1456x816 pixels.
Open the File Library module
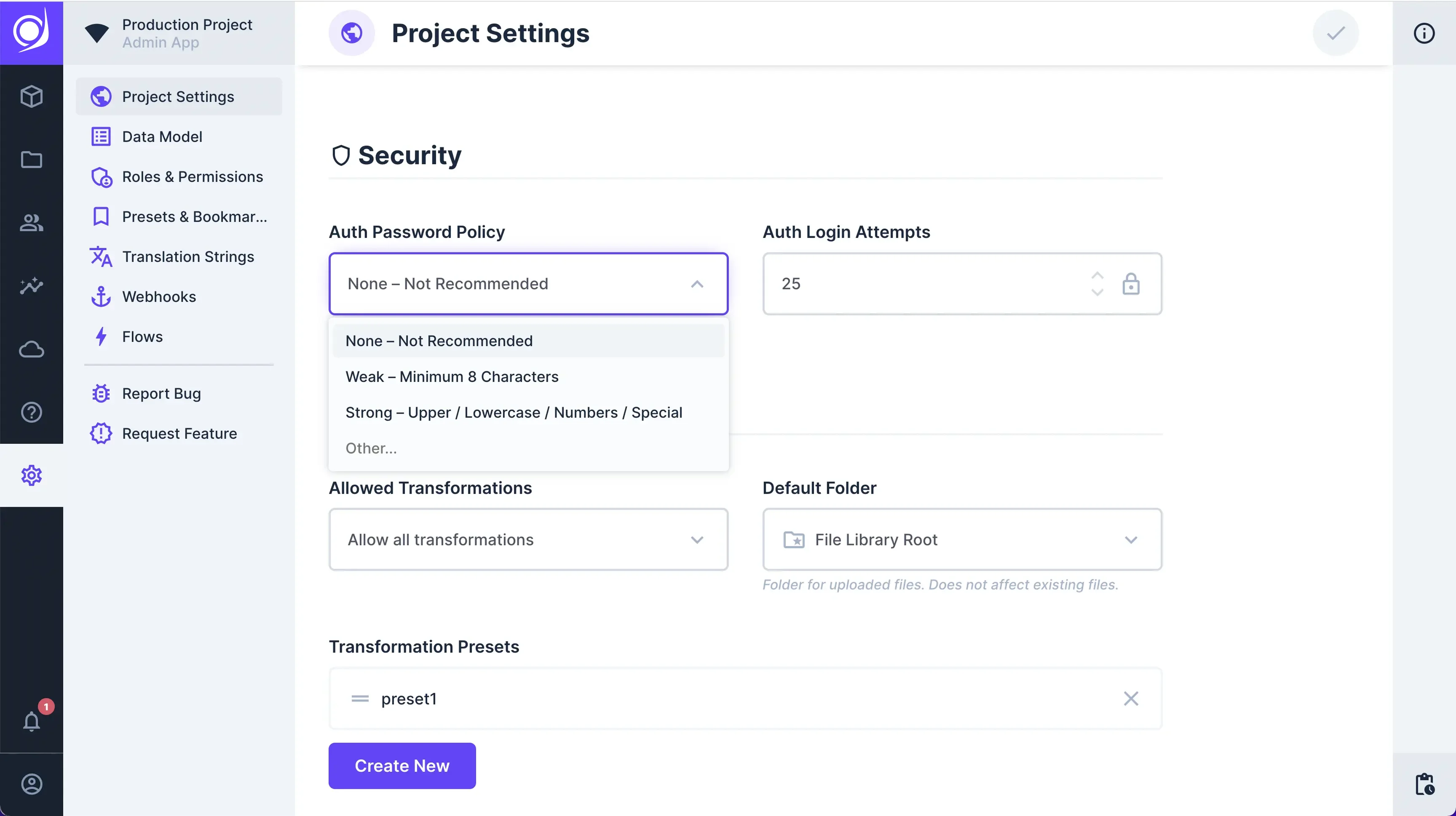point(32,160)
